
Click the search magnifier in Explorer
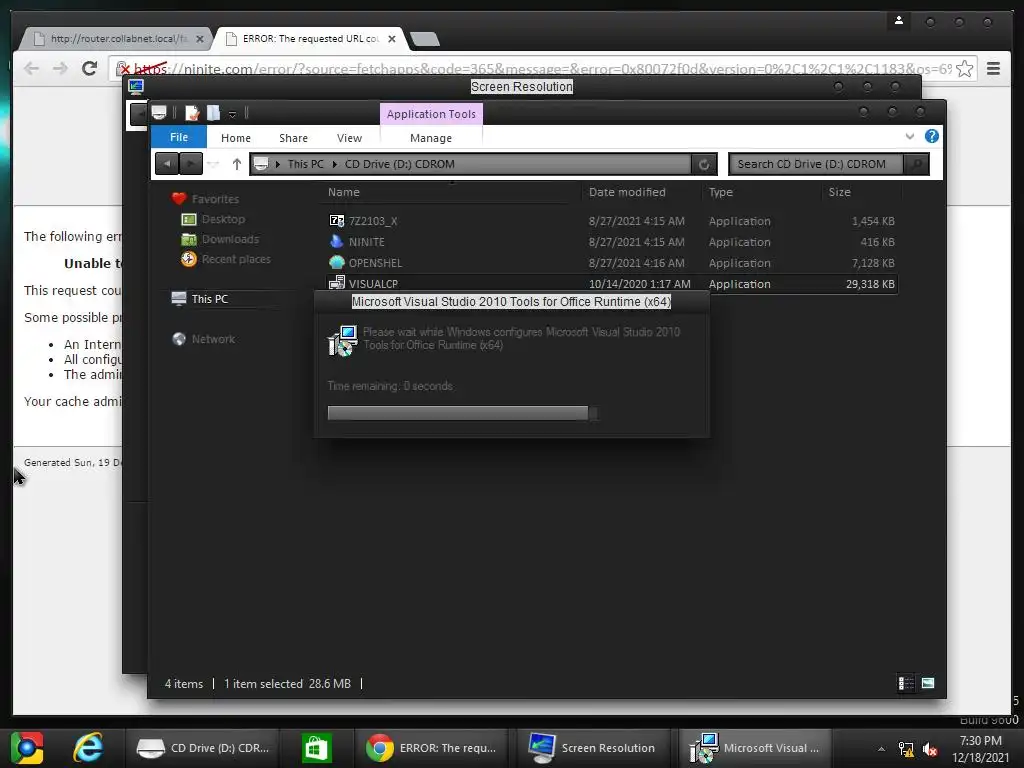point(916,165)
